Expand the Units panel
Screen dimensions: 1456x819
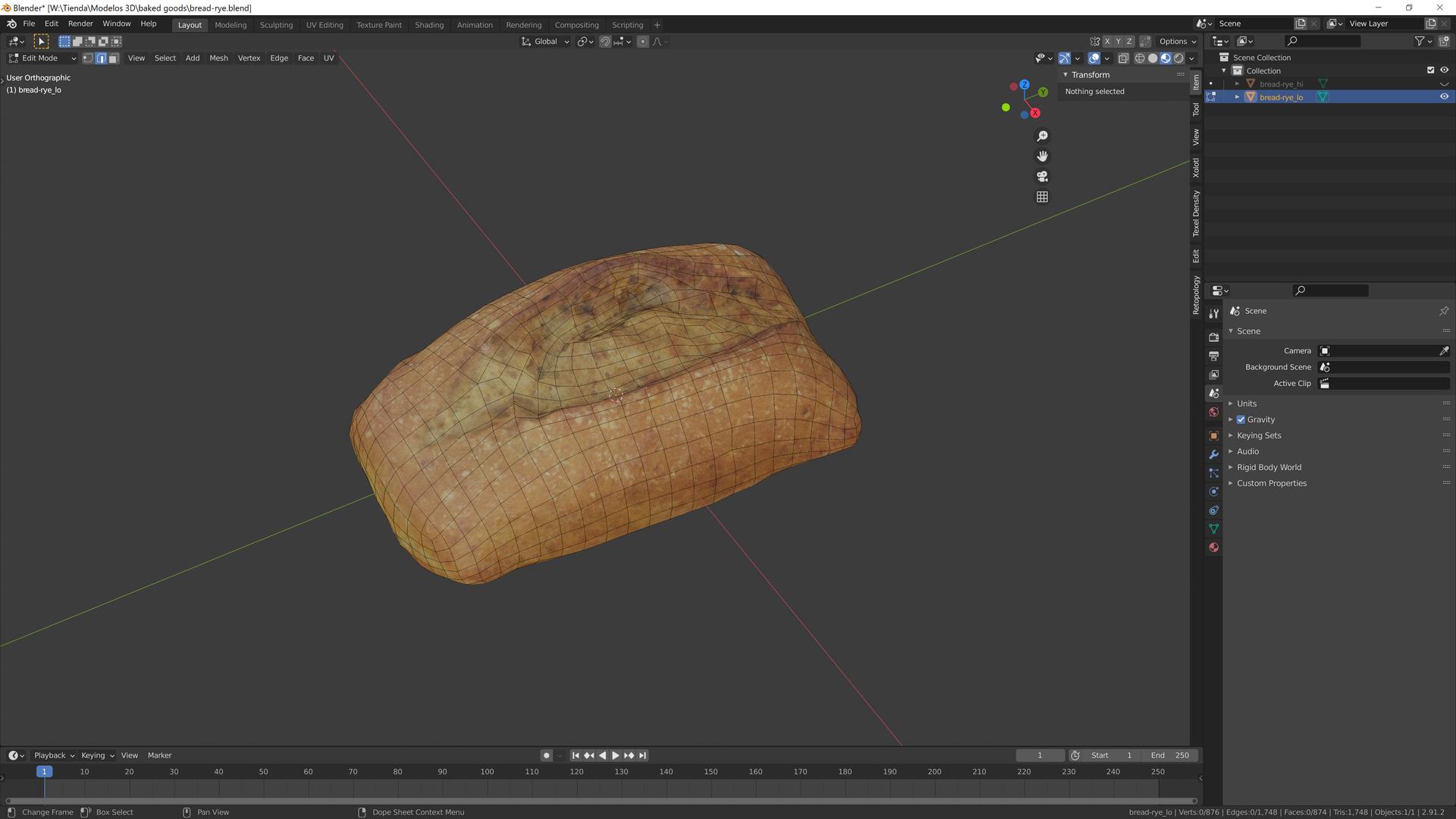pos(1247,403)
